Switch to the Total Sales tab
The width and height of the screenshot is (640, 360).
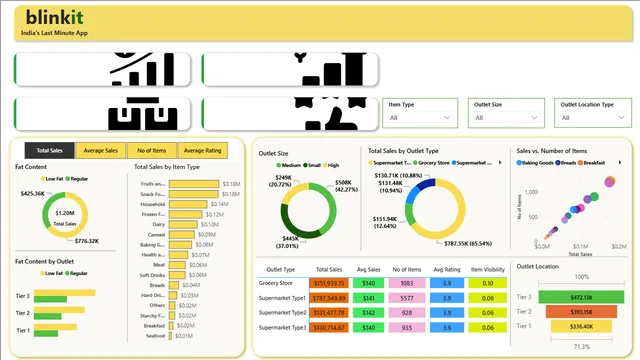click(49, 151)
